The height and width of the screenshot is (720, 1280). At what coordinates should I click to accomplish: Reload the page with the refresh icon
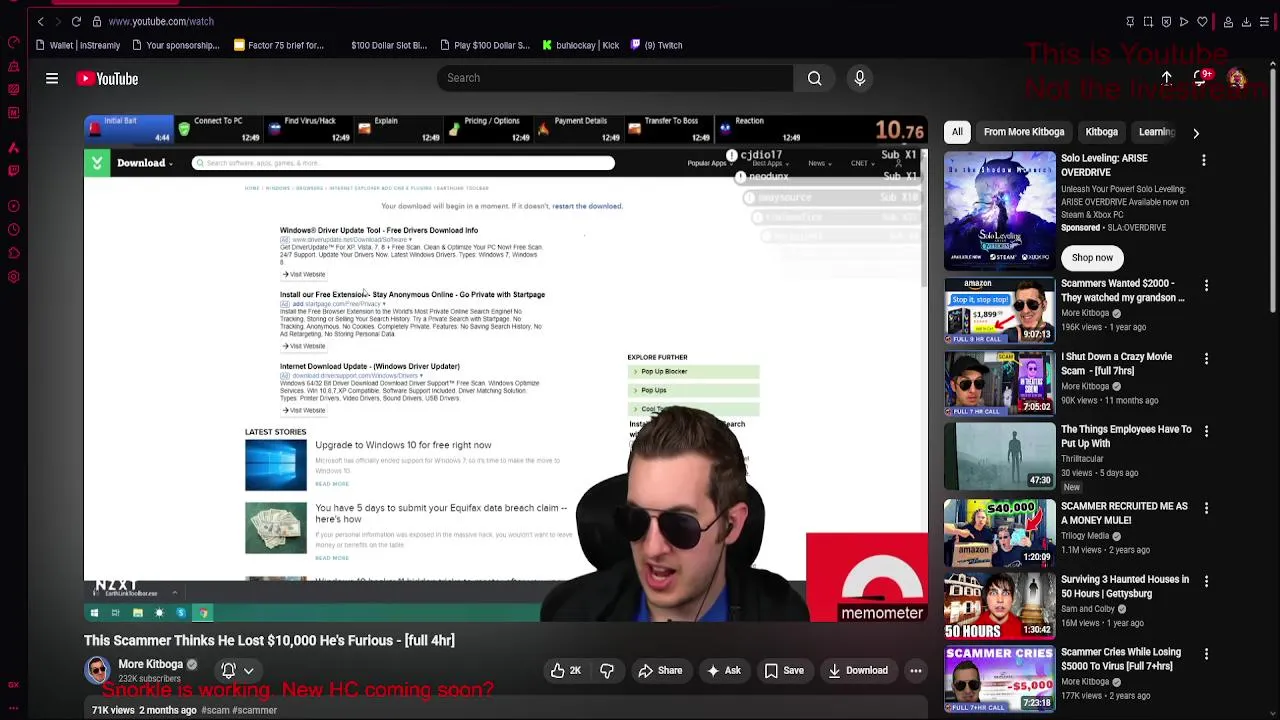coord(76,21)
